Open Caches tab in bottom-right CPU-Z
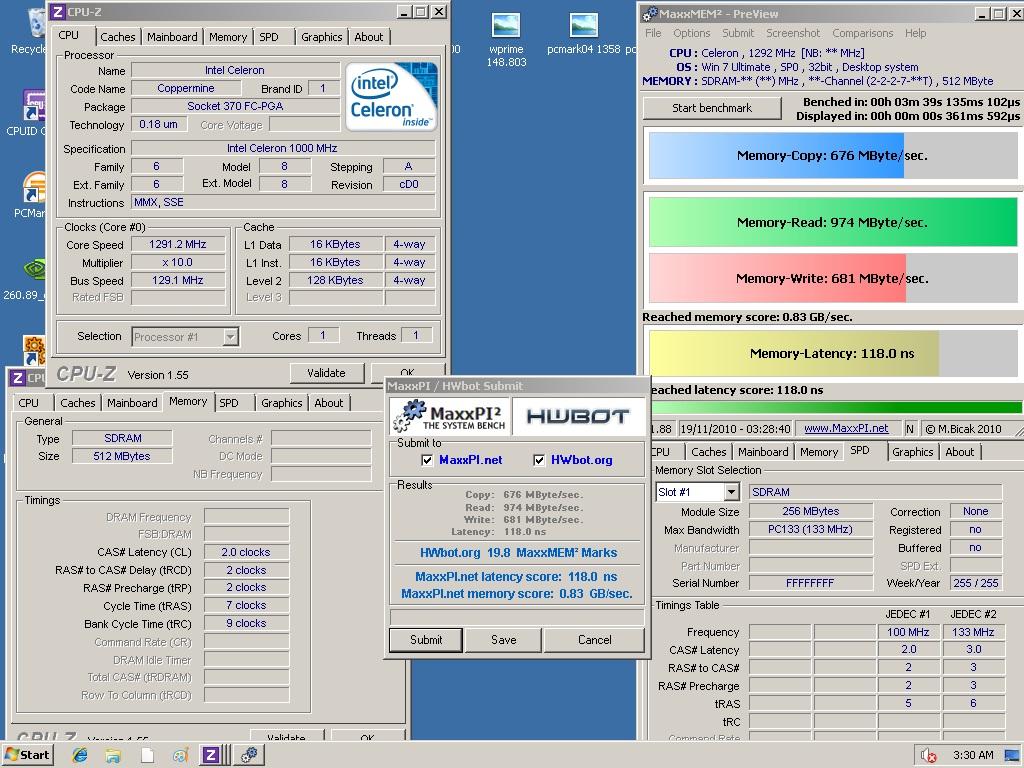This screenshot has height=768, width=1024. point(709,452)
